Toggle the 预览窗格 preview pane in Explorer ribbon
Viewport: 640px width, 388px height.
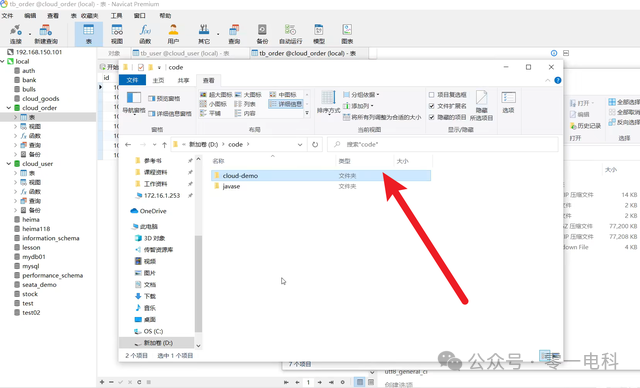[x=164, y=98]
